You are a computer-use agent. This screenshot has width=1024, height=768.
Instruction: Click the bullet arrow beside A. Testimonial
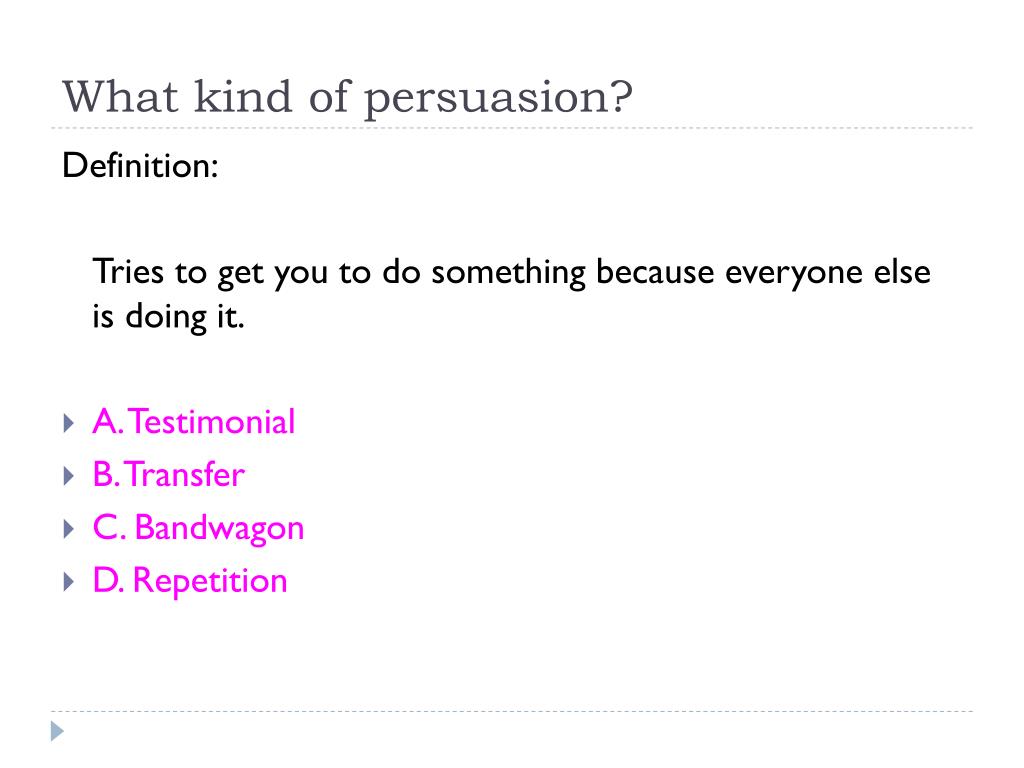69,423
